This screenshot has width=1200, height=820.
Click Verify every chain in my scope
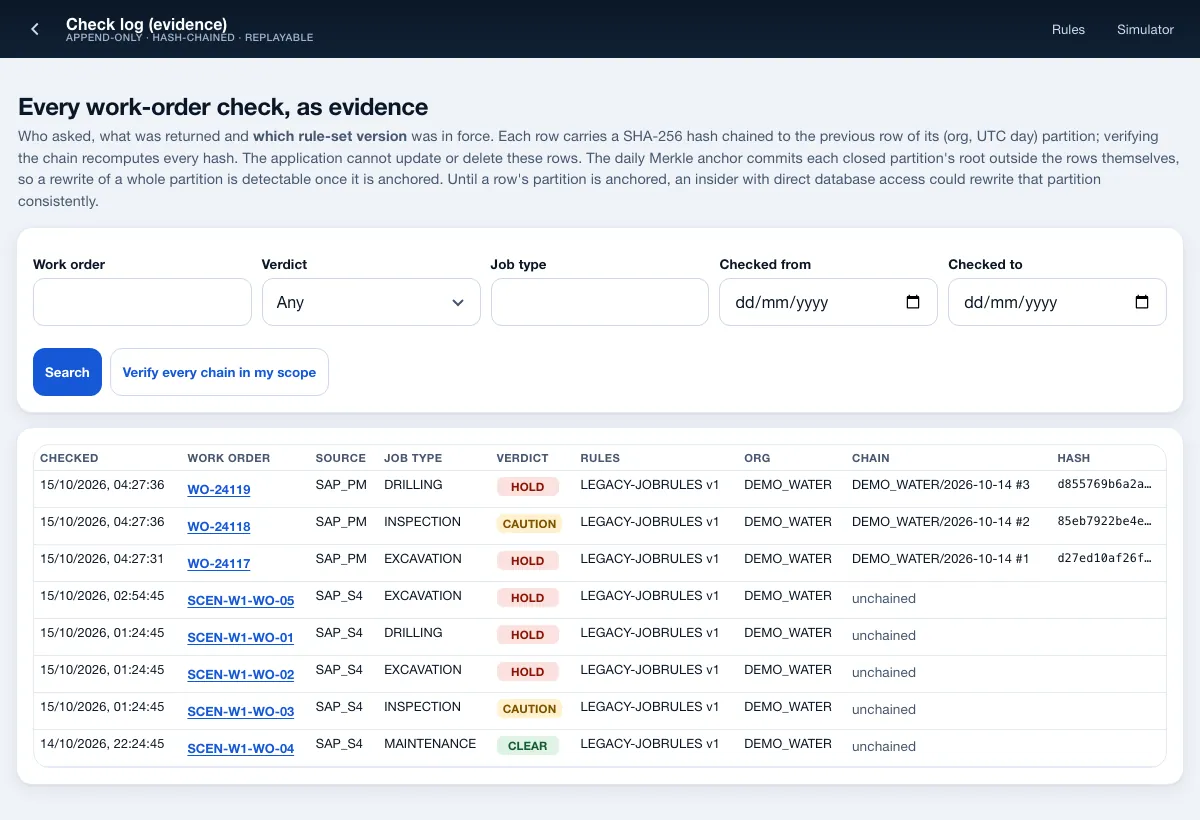pyautogui.click(x=219, y=372)
